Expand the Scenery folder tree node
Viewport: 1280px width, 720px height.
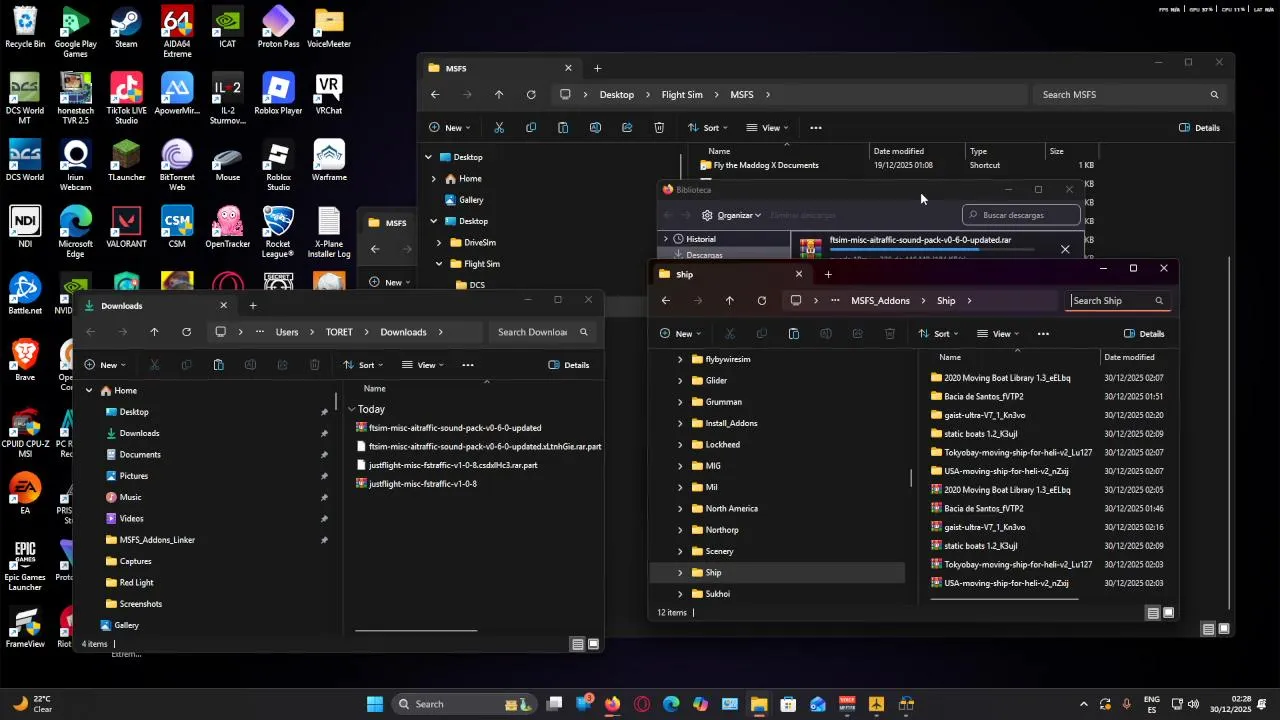click(x=681, y=552)
